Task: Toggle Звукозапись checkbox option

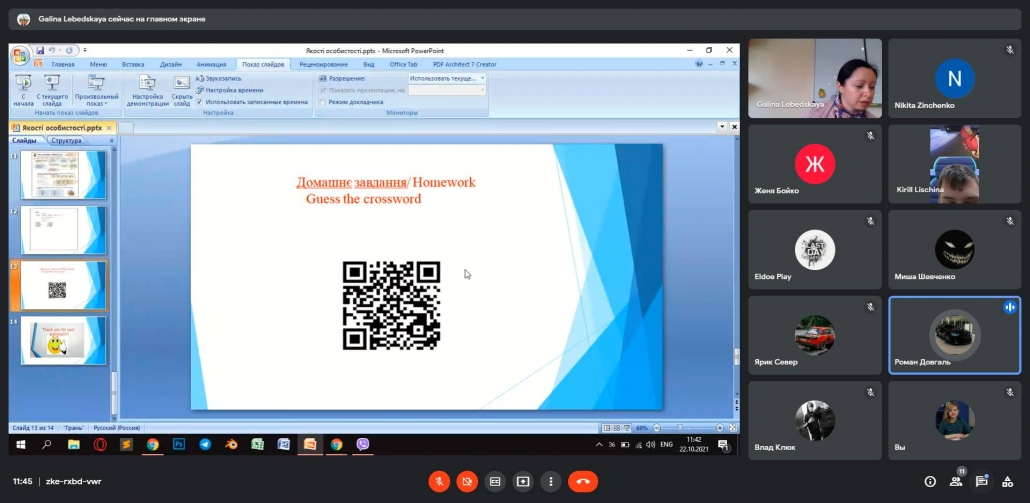Action: tap(219, 78)
